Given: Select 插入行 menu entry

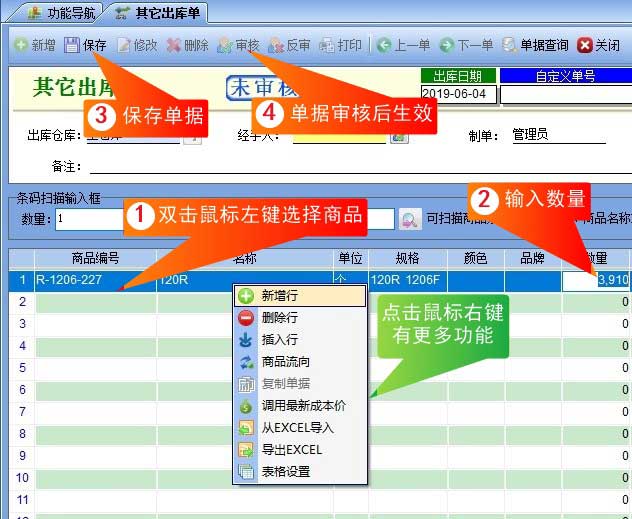Looking at the screenshot, I should [x=300, y=340].
